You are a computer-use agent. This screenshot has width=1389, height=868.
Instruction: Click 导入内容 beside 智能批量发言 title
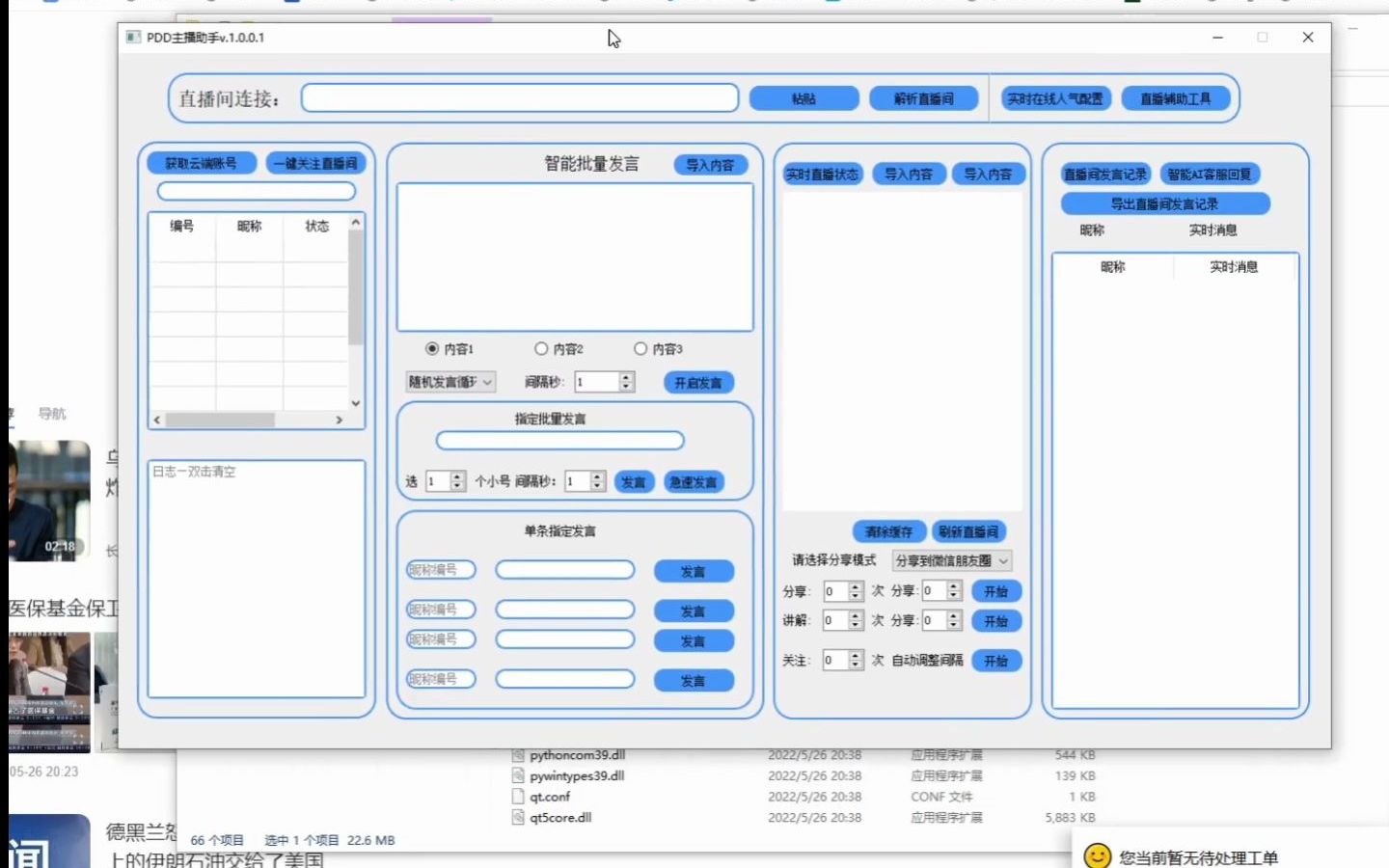710,165
